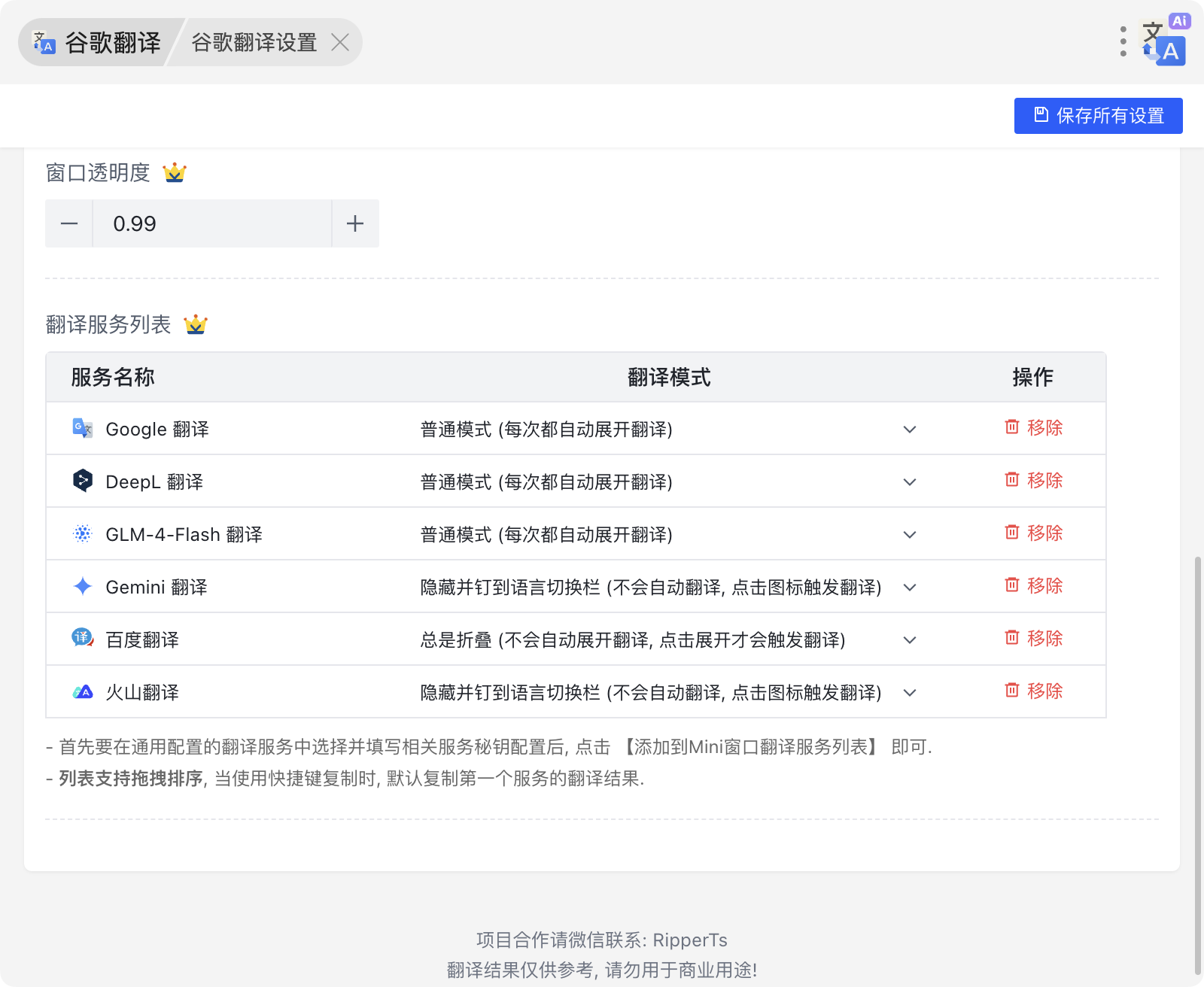Click the Google 翻译 service icon

(x=82, y=428)
